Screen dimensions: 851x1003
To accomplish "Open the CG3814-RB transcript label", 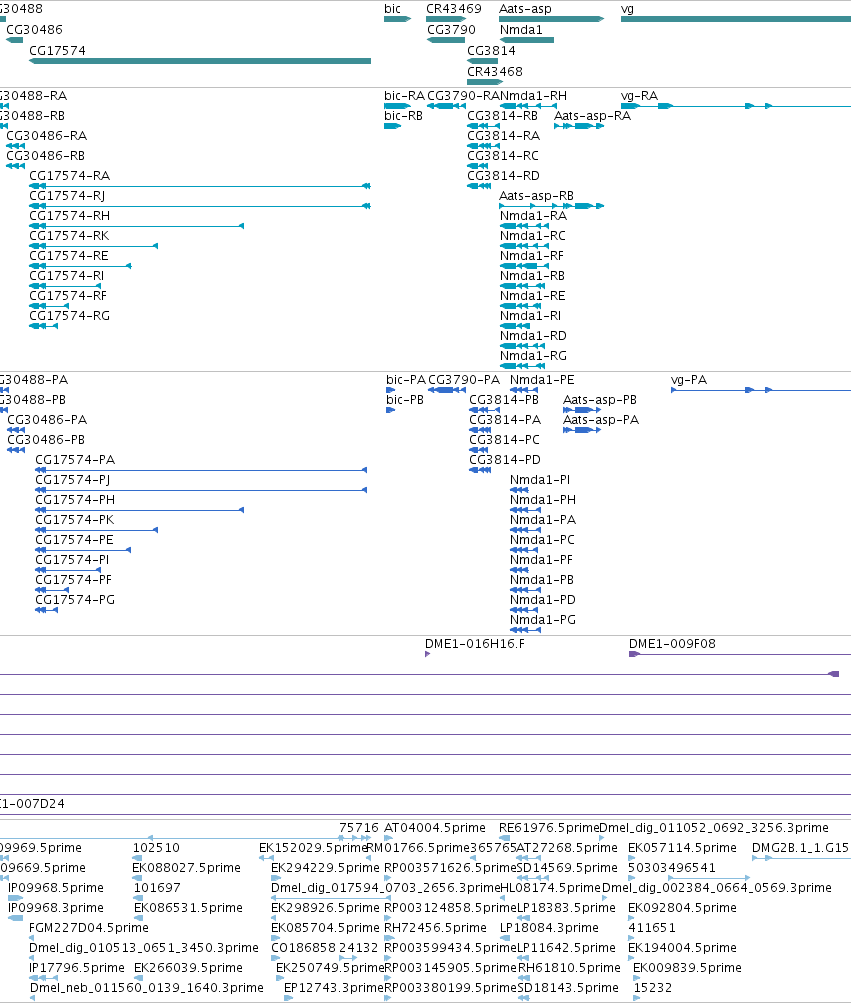I will 502,116.
